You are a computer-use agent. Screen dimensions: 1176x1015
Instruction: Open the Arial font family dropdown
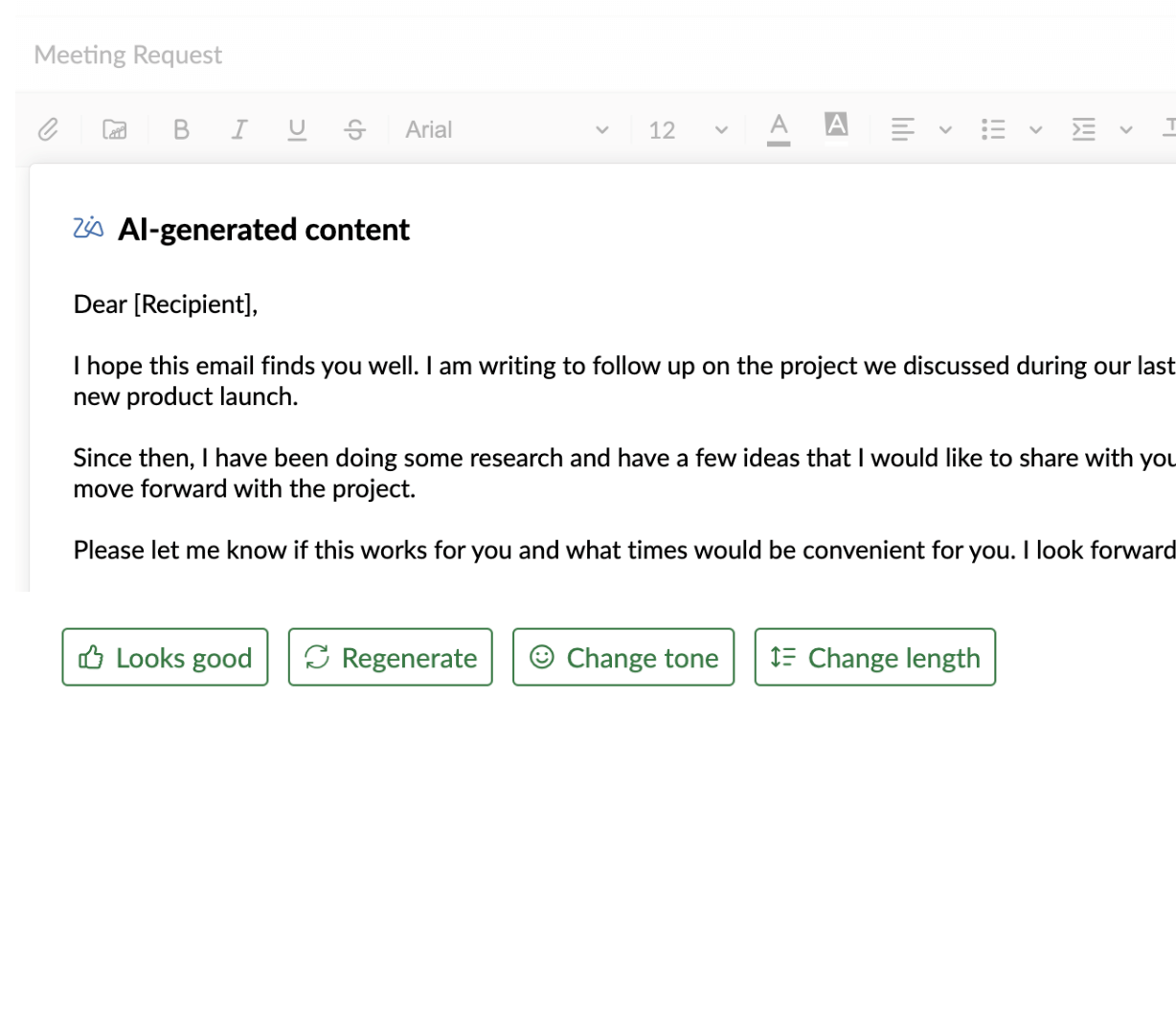[x=507, y=129]
